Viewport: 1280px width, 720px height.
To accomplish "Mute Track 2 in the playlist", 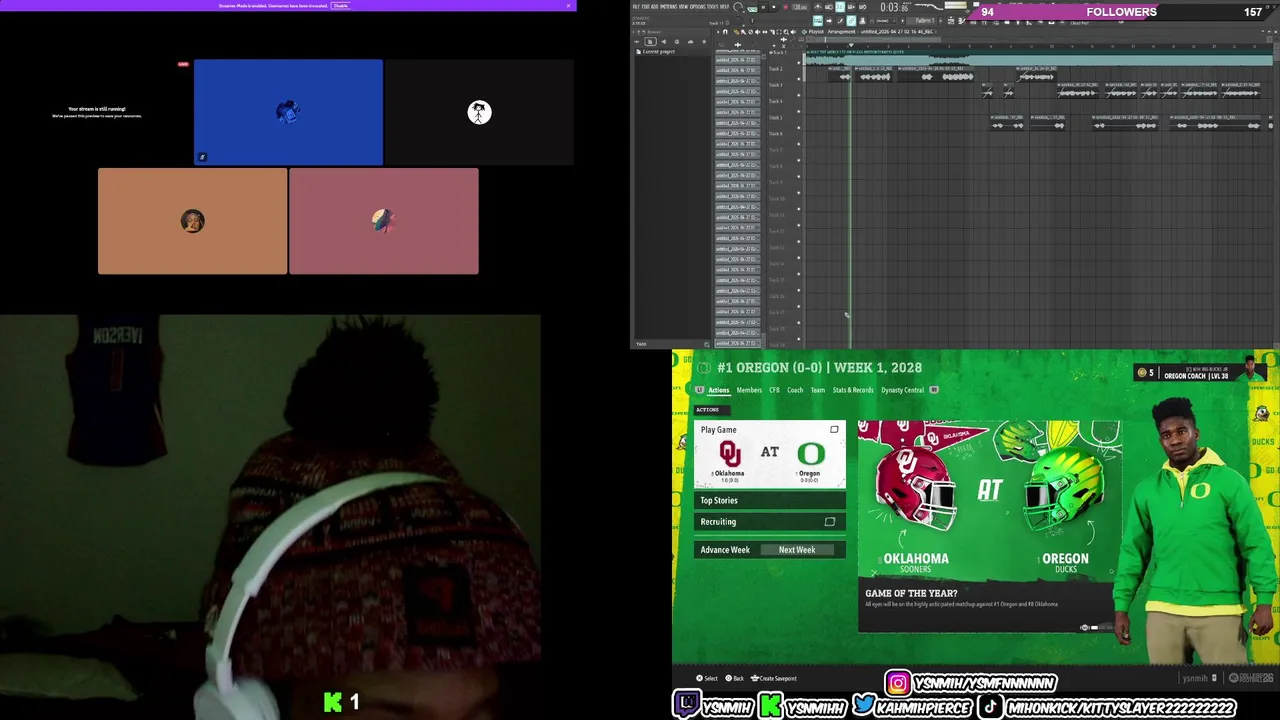I will pos(799,79).
